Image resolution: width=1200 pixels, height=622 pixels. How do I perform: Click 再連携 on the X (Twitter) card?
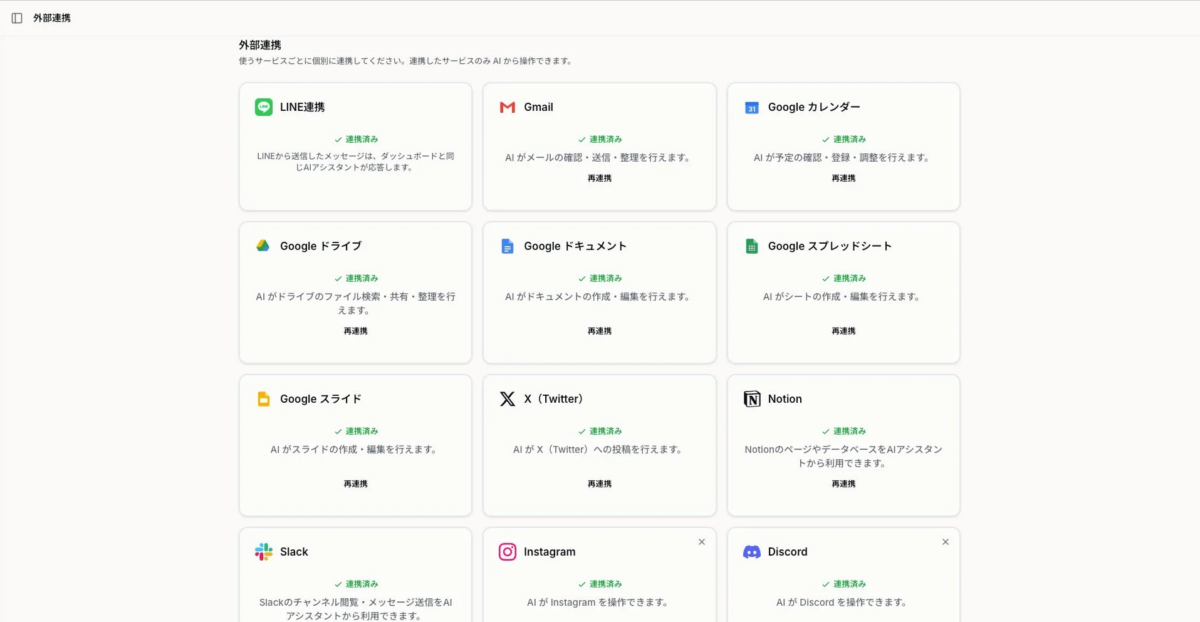pos(600,484)
